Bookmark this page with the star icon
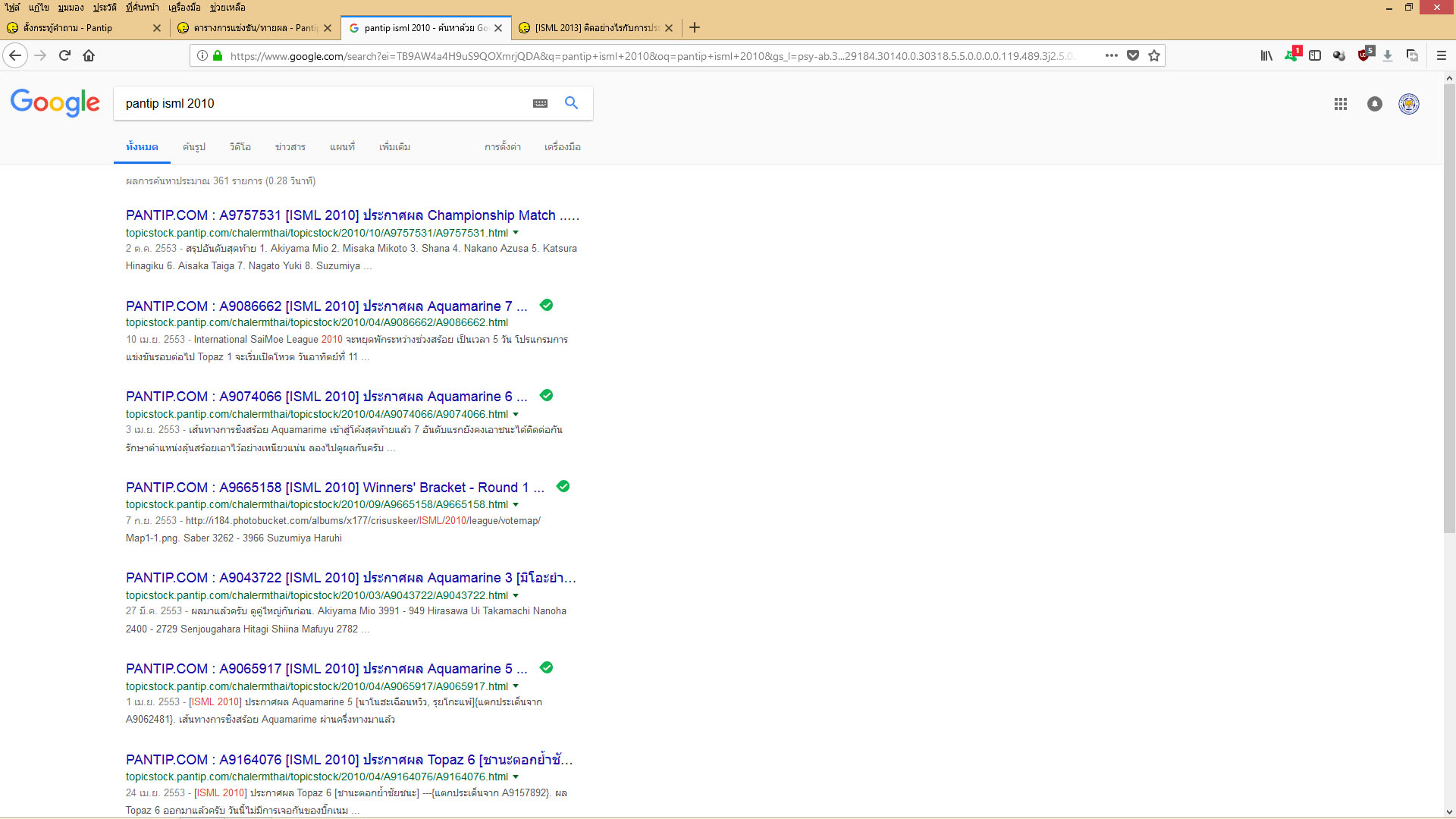Image resolution: width=1456 pixels, height=819 pixels. [1154, 55]
